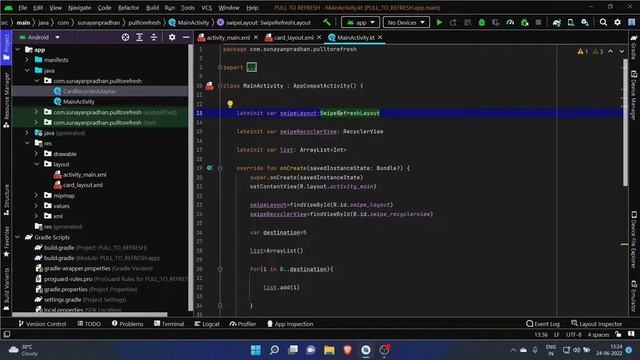Click the override gutter icon on line 19
The width and height of the screenshot is (640, 360).
209,168
